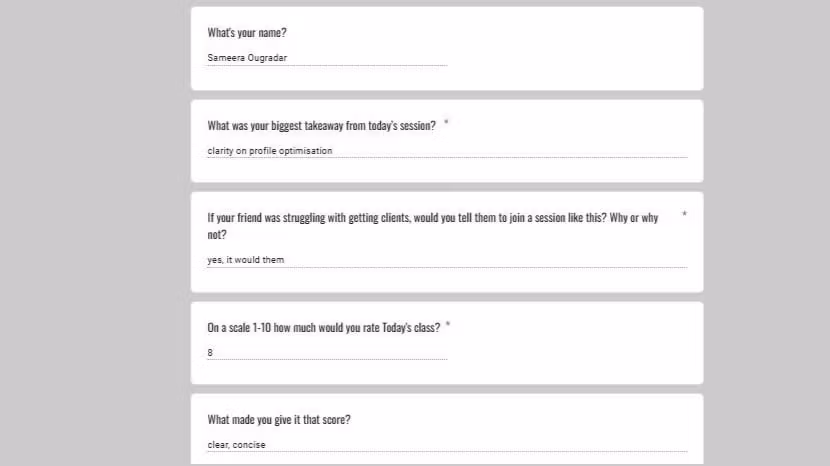
Task: Click 'What made you give it that score?' title
Action: click(x=278, y=420)
